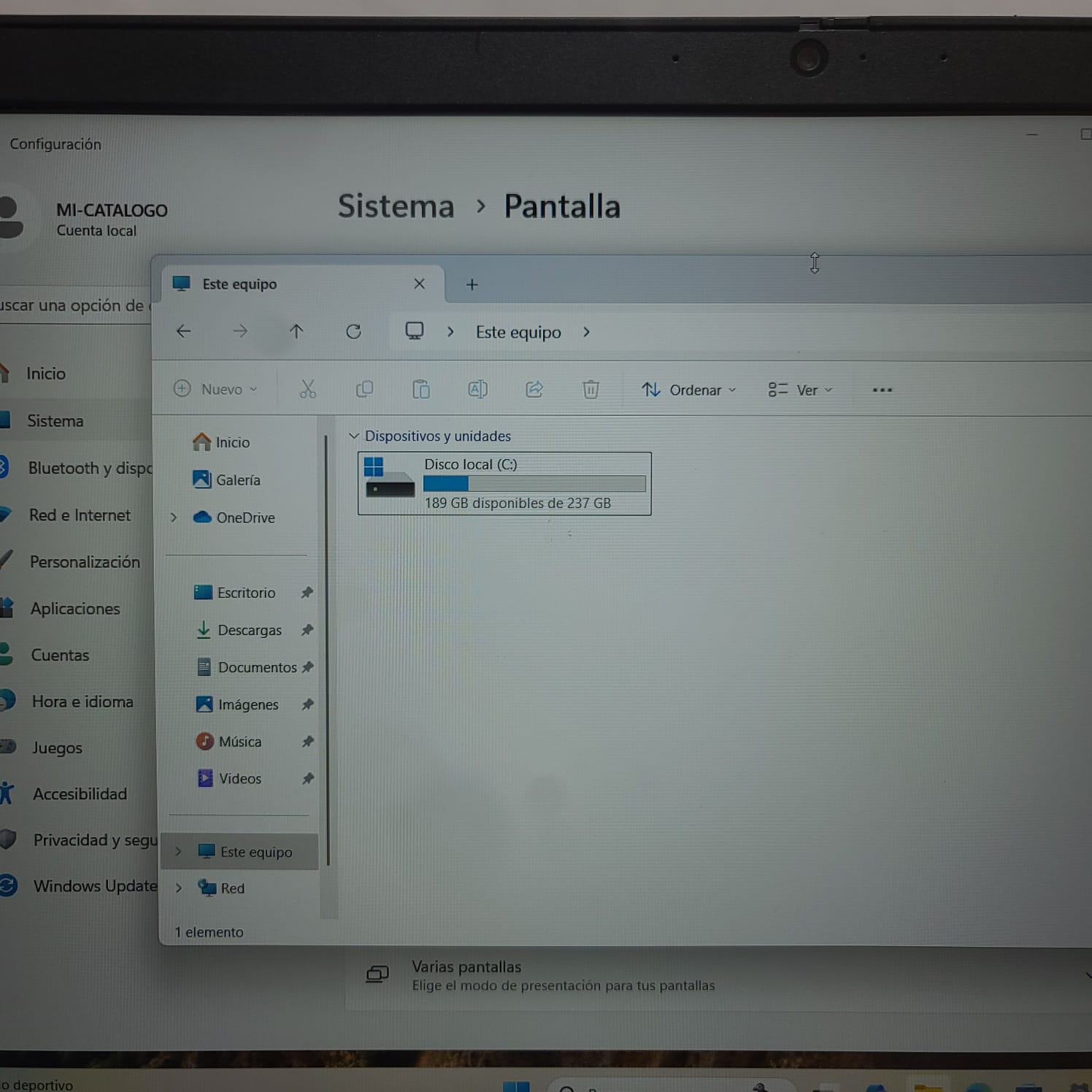The height and width of the screenshot is (1092, 1092).
Task: Click the Share toolbar icon
Action: coord(534,389)
